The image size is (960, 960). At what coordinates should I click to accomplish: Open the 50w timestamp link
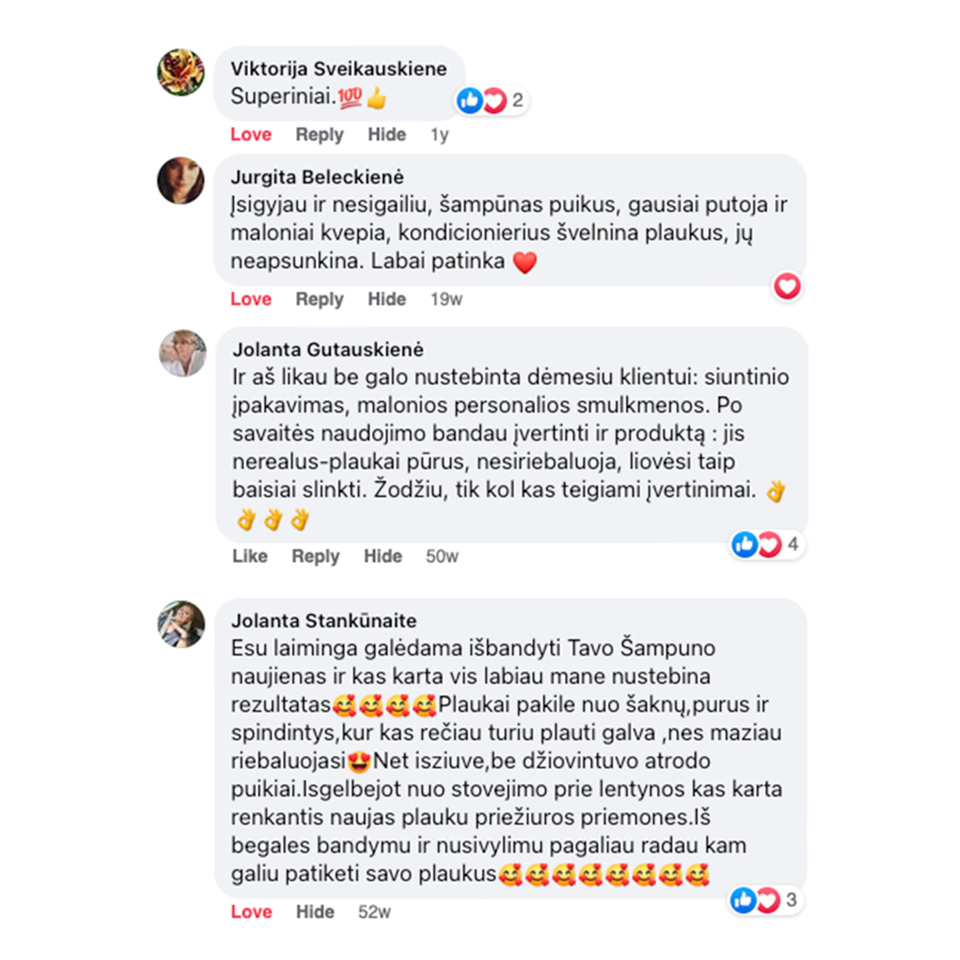(442, 557)
